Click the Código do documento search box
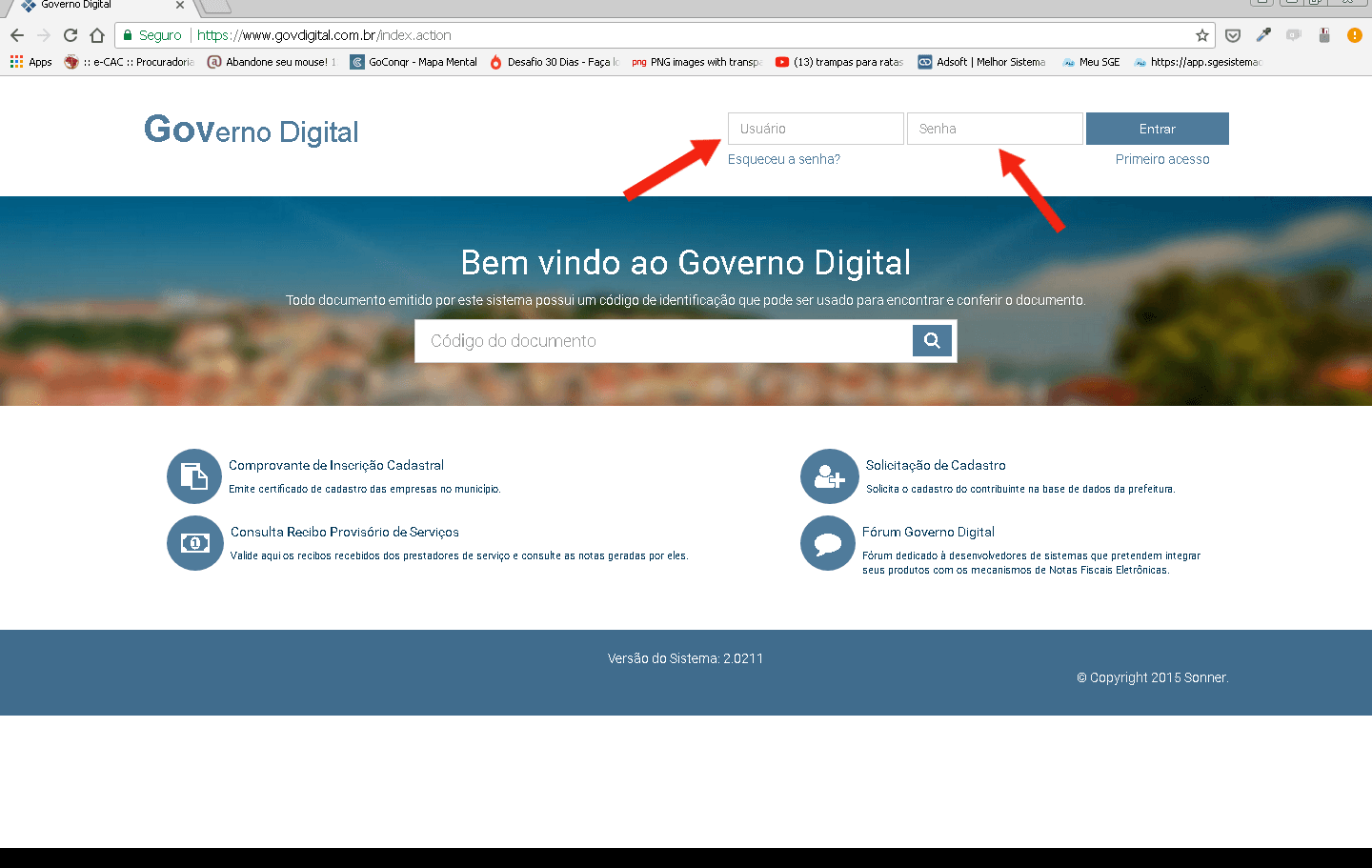This screenshot has height=868, width=1372. (x=663, y=341)
